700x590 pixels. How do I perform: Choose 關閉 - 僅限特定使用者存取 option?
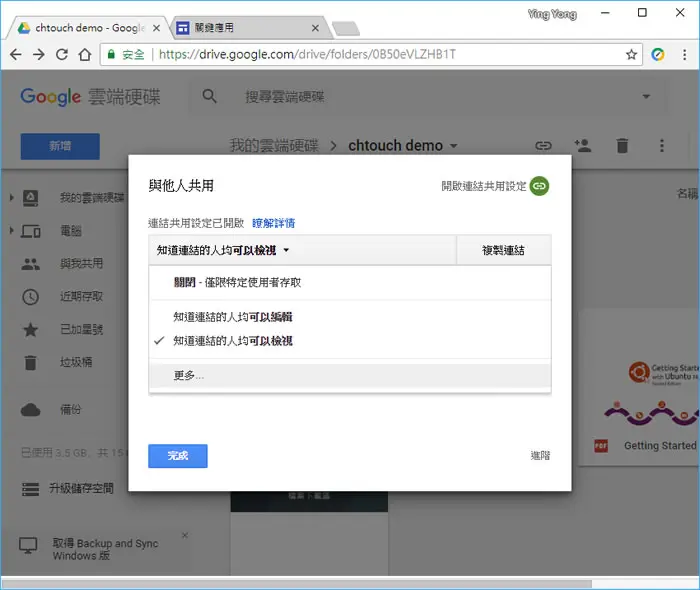237,283
